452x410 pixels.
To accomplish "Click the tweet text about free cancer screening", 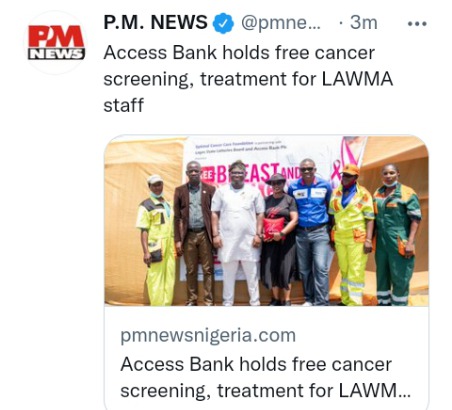I will point(248,79).
